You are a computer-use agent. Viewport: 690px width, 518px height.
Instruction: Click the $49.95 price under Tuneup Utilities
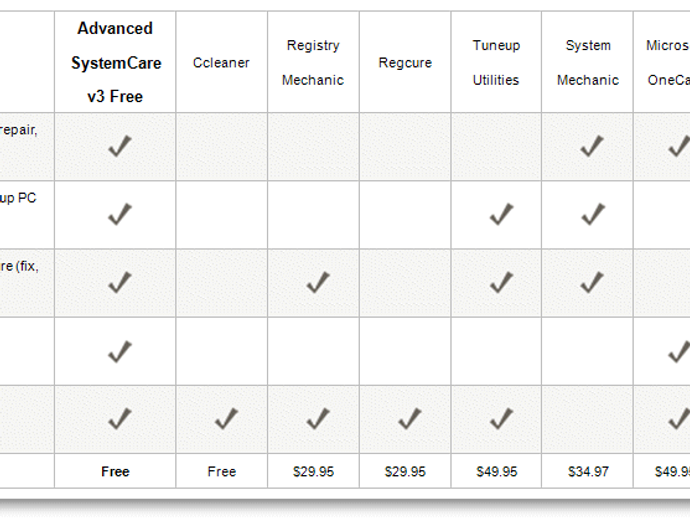pos(496,472)
